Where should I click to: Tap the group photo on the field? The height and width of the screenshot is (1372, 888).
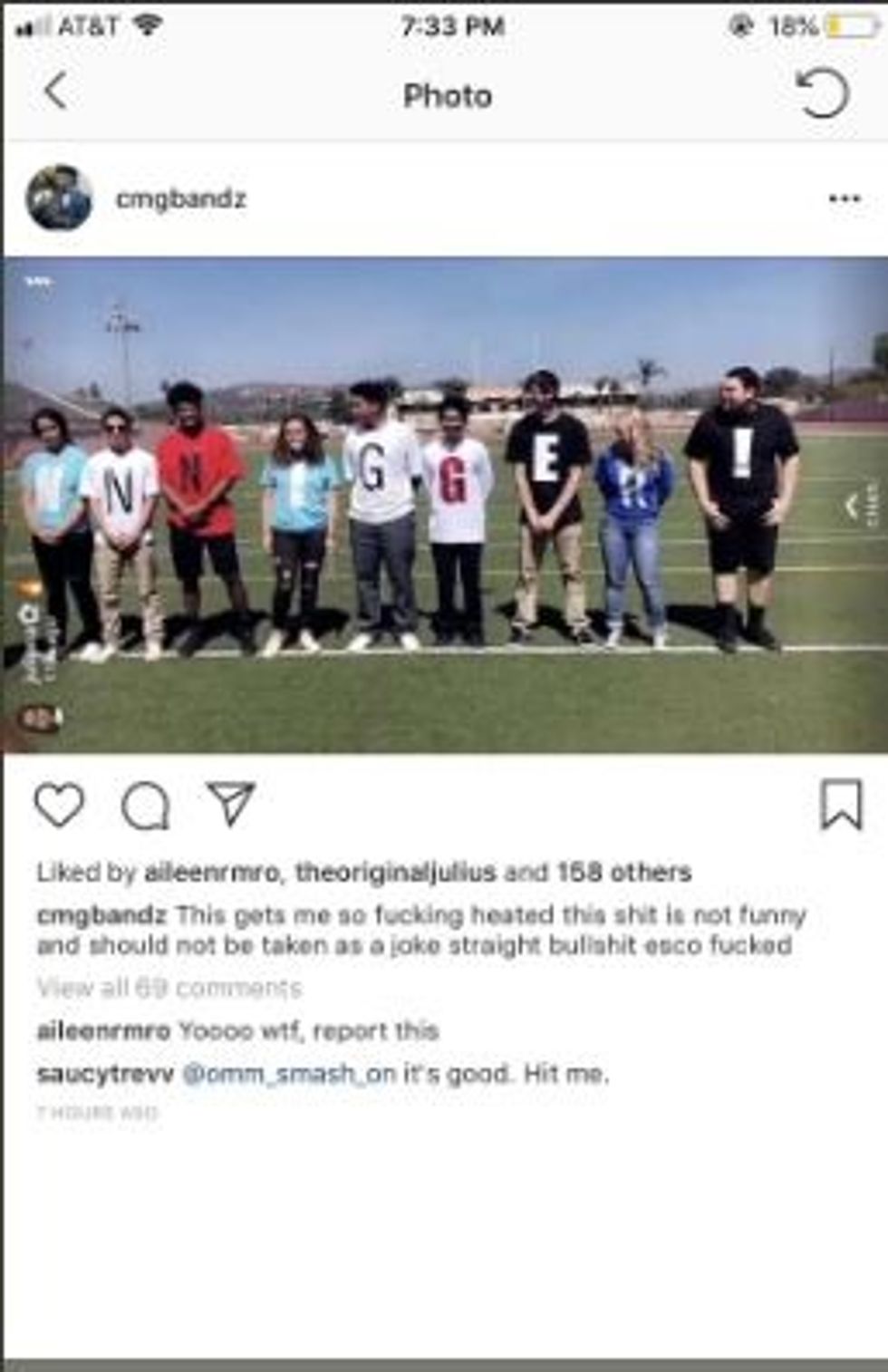(444, 506)
